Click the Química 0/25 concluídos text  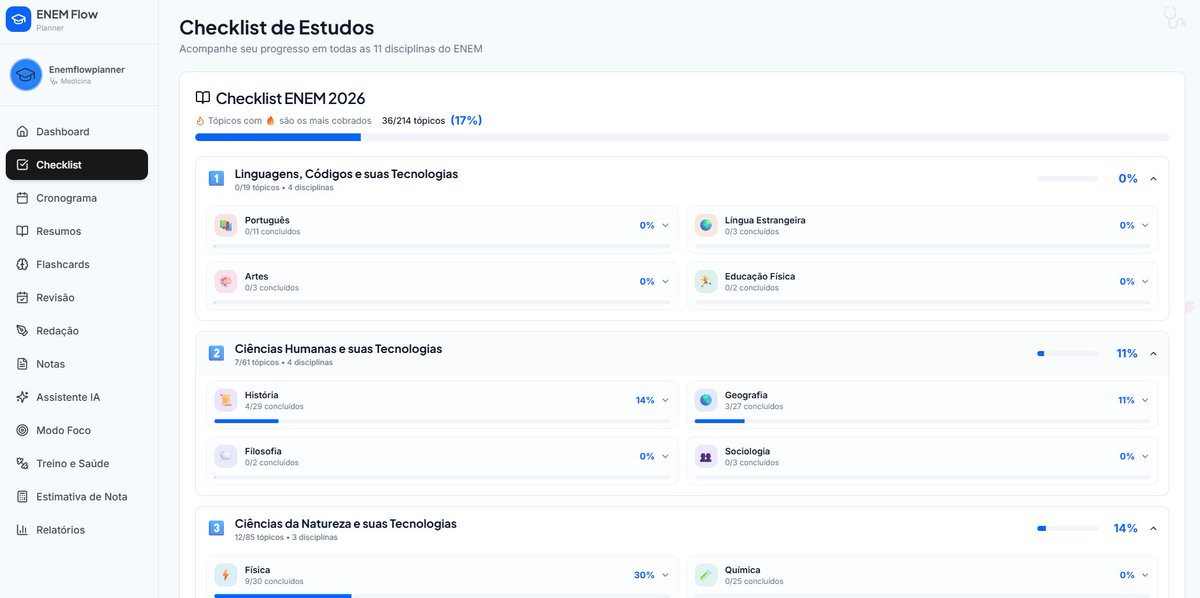point(754,582)
